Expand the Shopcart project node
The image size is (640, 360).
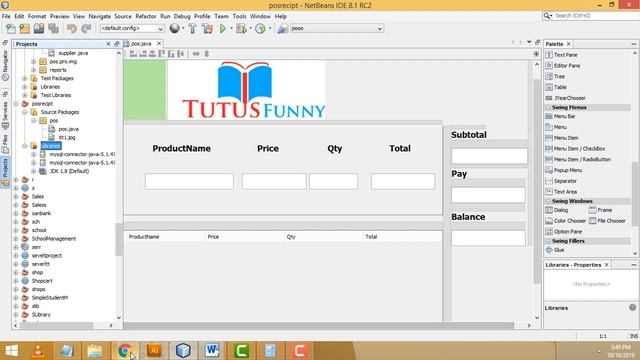16,281
